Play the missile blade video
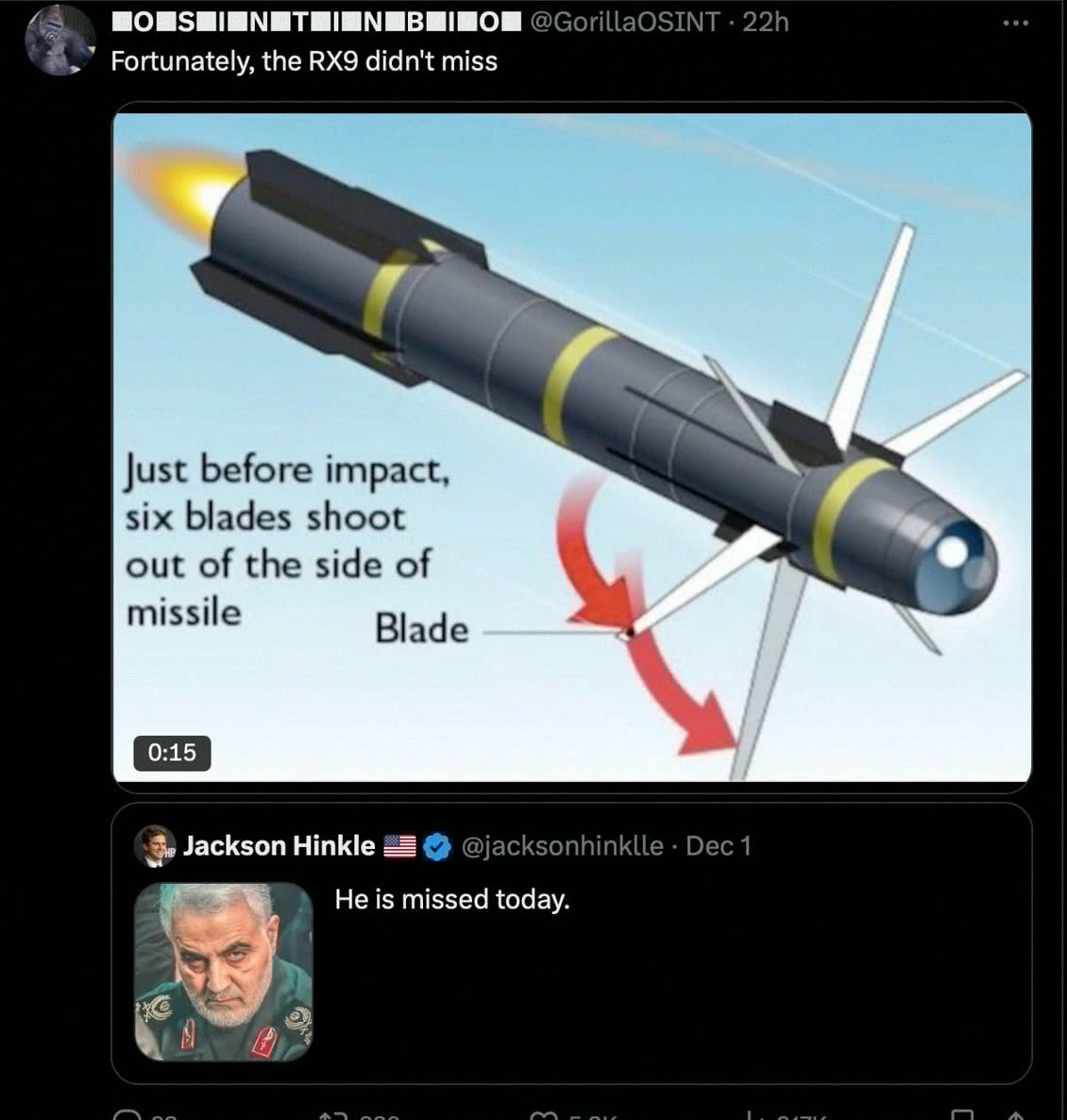This screenshot has width=1067, height=1120. point(572,447)
